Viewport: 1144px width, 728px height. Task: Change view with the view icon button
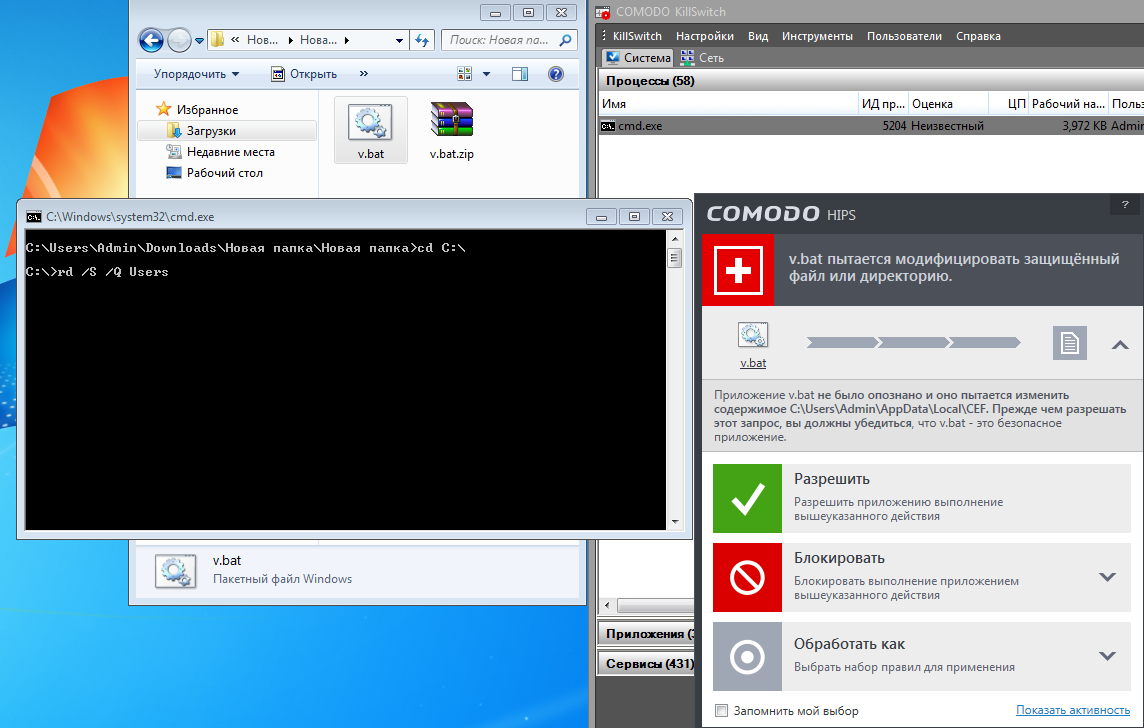click(465, 74)
